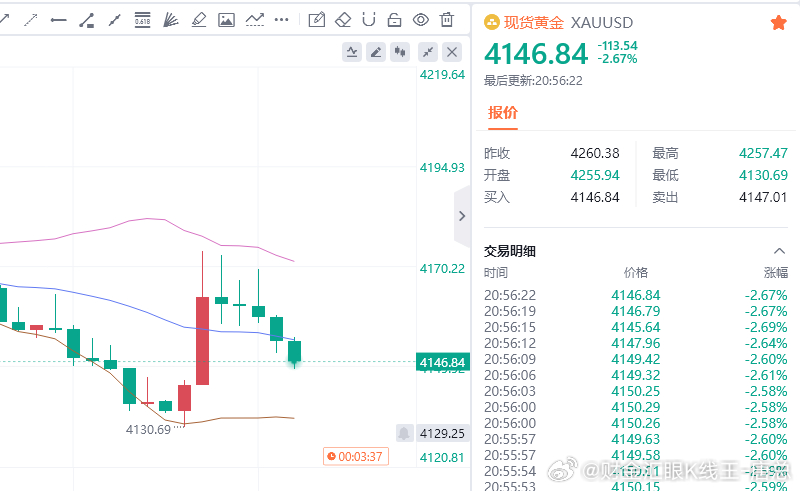
Task: Click the tall red candlestick on chart
Action: click(203, 340)
